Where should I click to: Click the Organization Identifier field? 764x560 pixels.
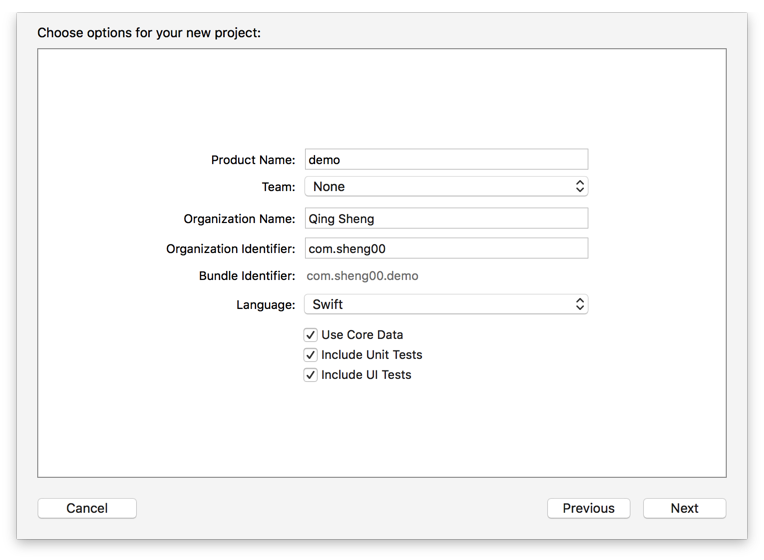[x=446, y=248]
